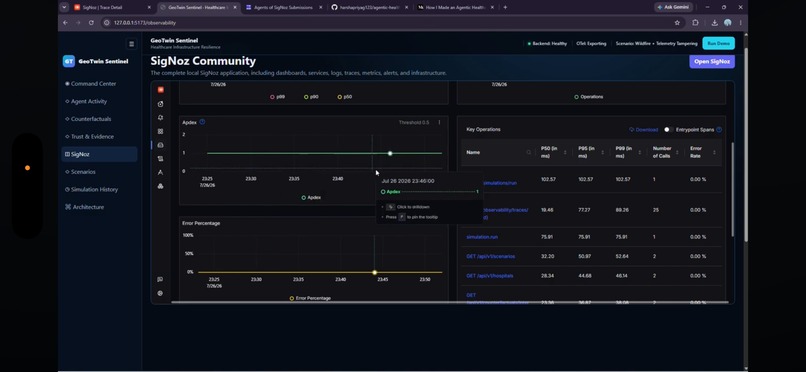Open the services icon in SigNoz sidebar
The width and height of the screenshot is (806, 372).
[160, 145]
